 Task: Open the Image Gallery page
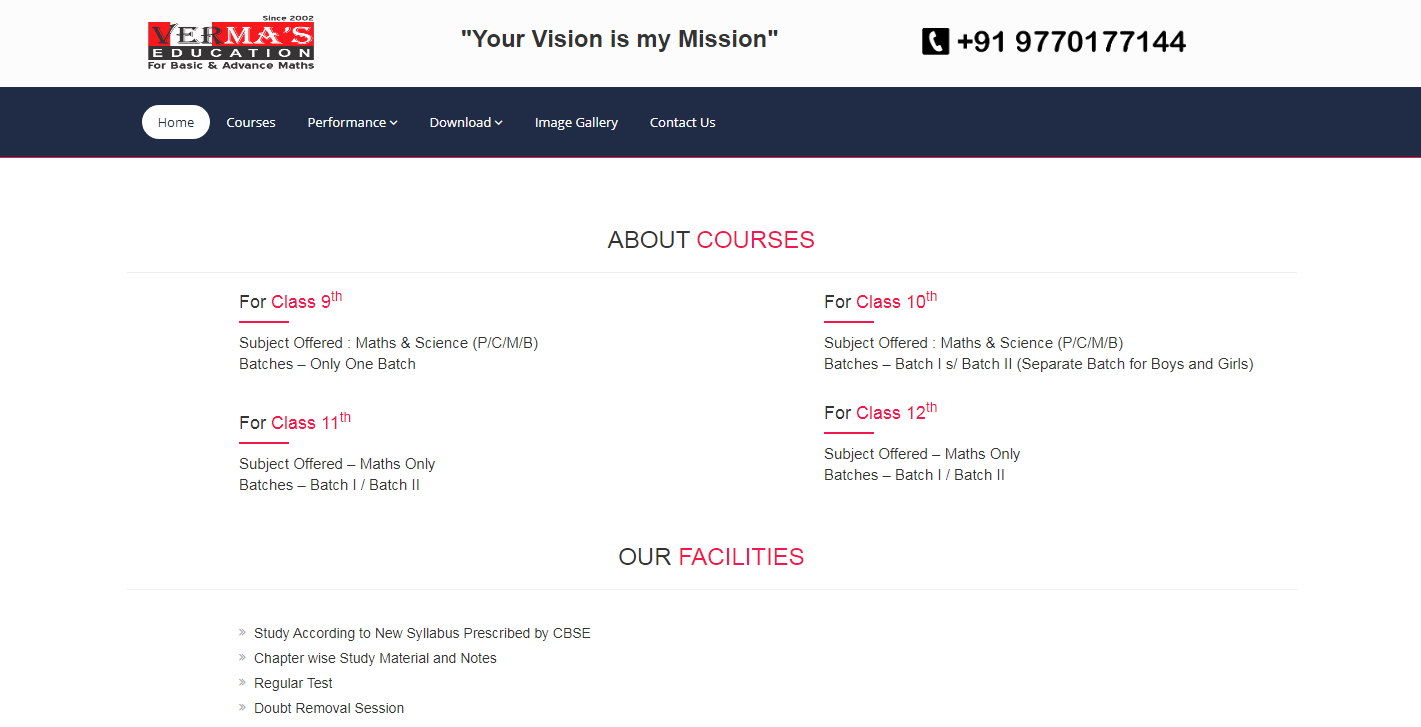576,122
